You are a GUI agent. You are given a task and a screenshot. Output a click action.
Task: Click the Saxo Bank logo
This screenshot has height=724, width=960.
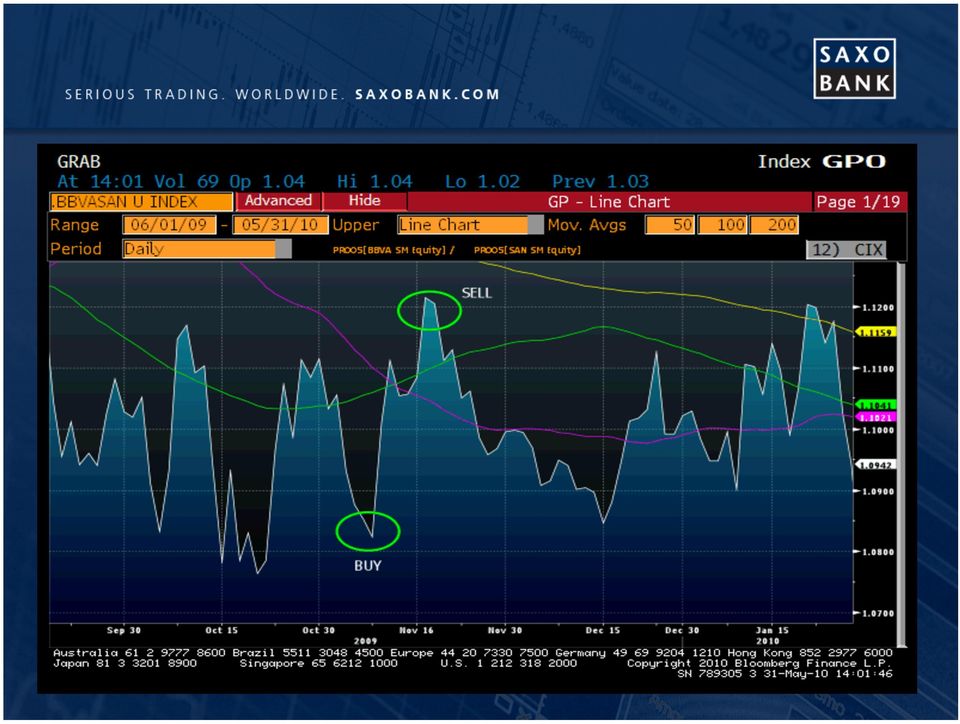(854, 69)
